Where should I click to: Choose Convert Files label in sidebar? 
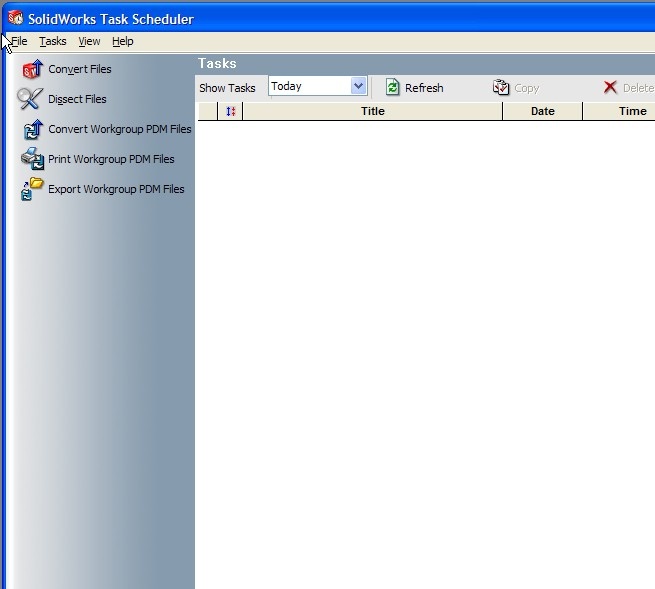pos(80,69)
